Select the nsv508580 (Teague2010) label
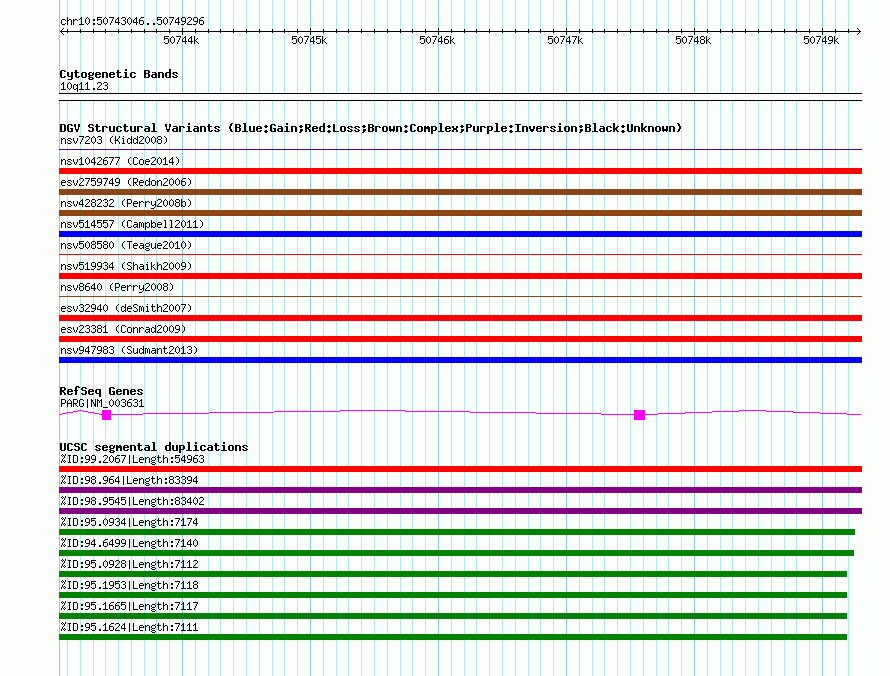The image size is (890, 676). point(126,245)
